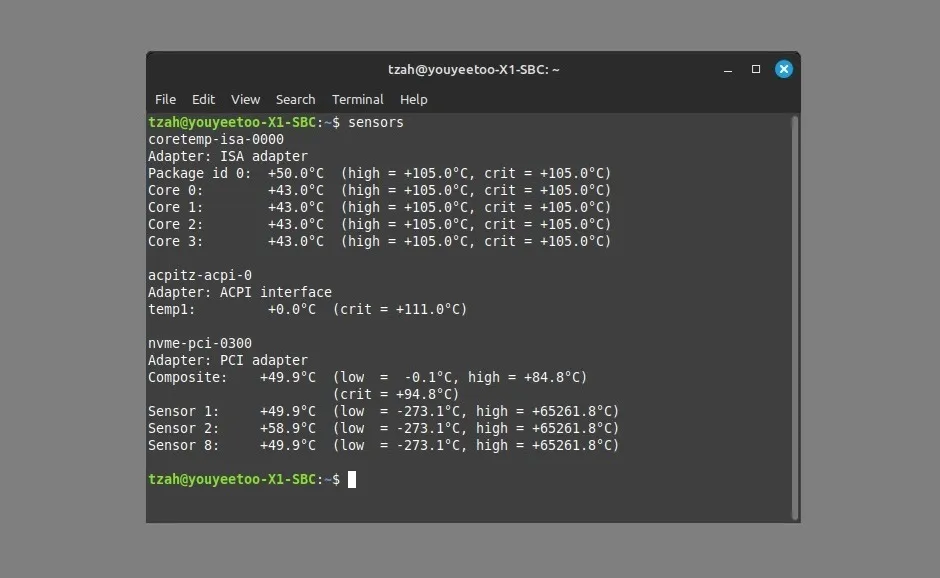940x578 pixels.
Task: Click the Composite temperature value
Action: pos(287,377)
